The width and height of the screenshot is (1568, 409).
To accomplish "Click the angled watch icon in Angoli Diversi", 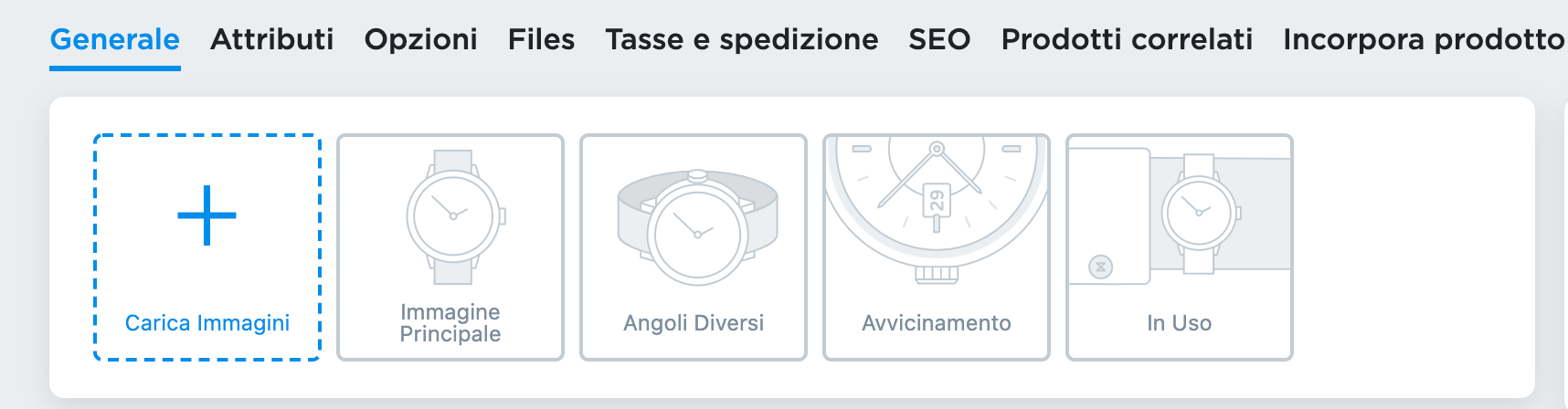I will tap(696, 226).
